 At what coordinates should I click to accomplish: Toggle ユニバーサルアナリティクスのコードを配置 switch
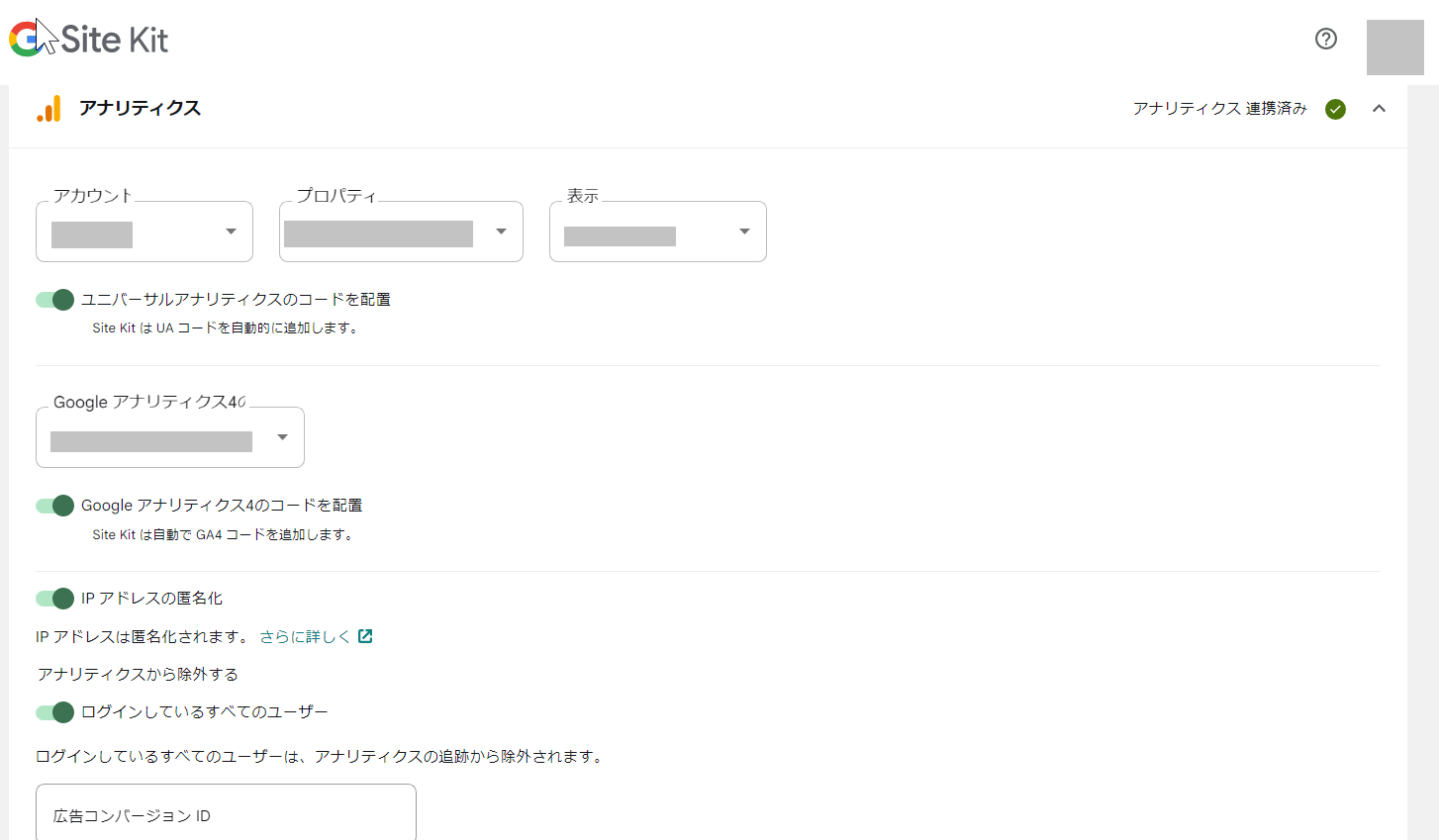tap(55, 300)
